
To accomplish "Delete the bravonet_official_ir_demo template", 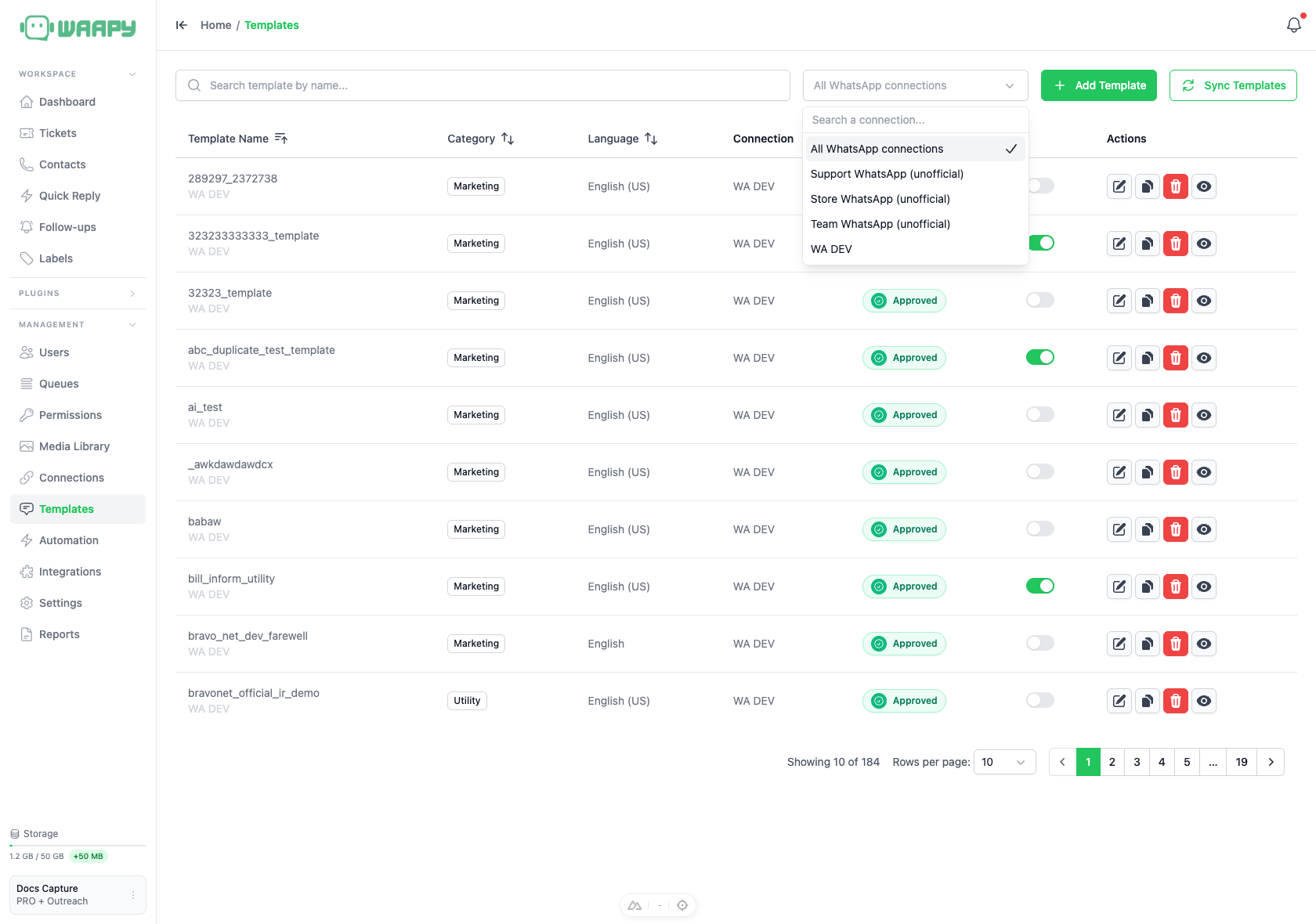I will pyautogui.click(x=1176, y=701).
